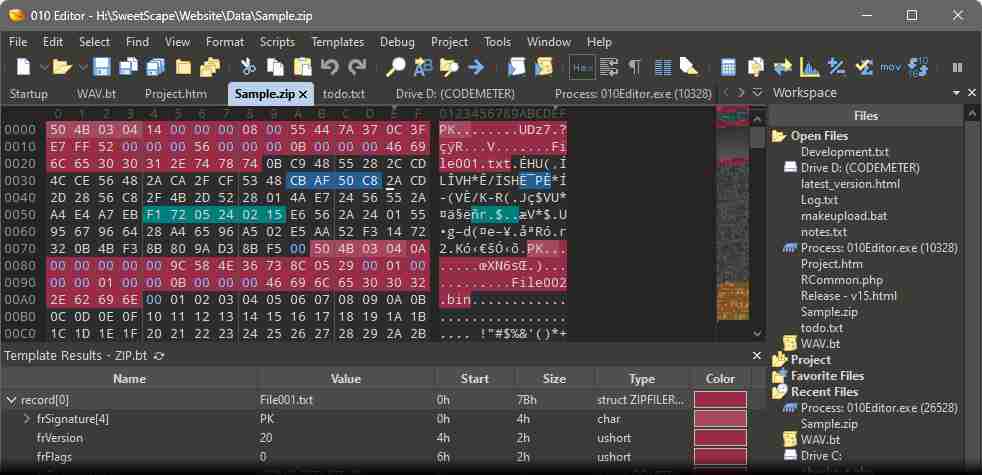Open the Find magnifier tool

[x=397, y=67]
